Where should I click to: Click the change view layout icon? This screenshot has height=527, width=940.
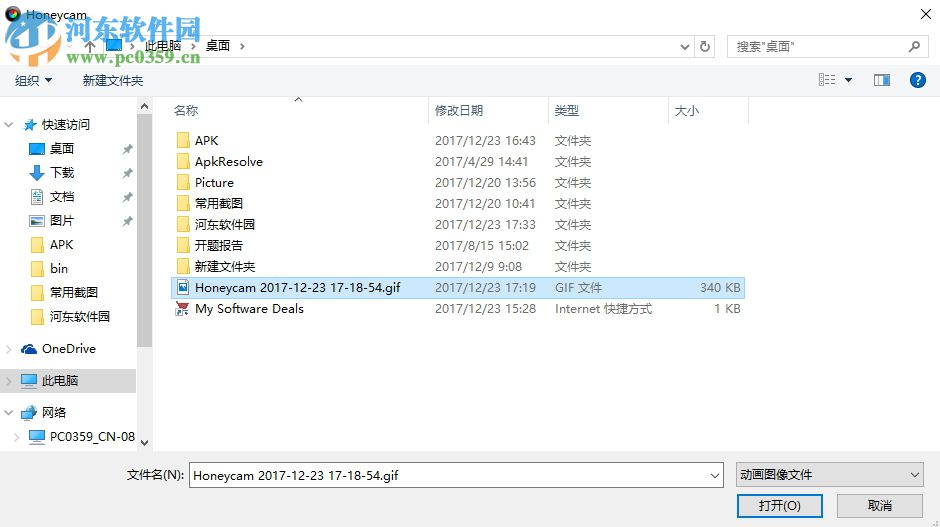(x=827, y=80)
